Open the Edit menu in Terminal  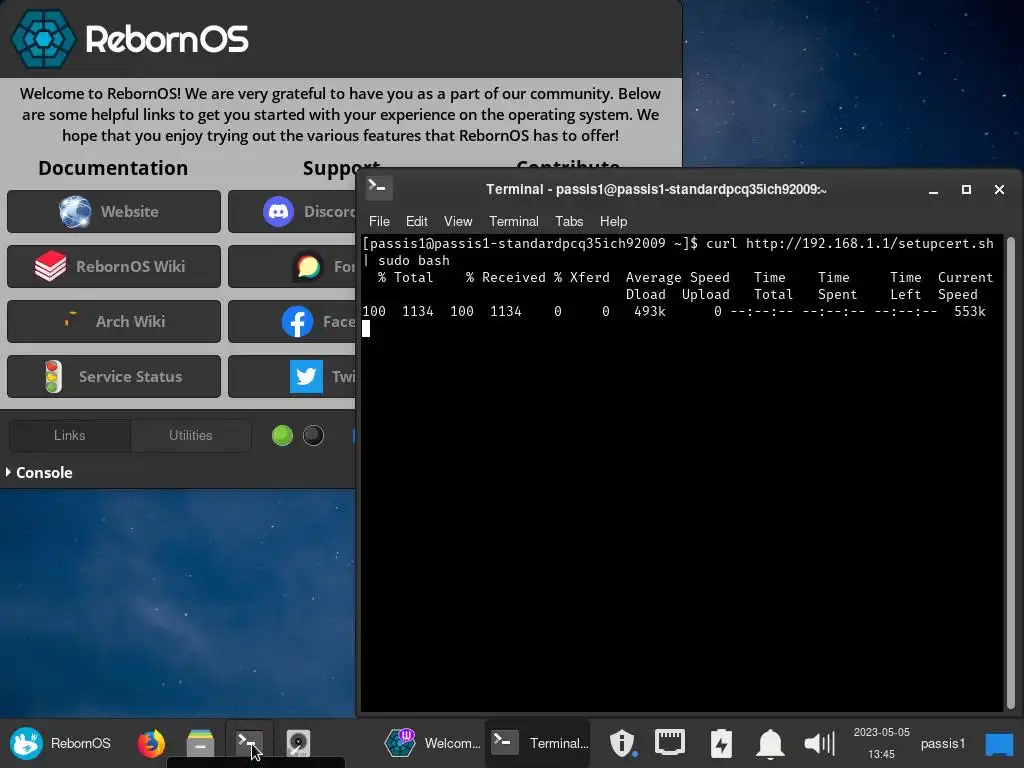pos(417,221)
